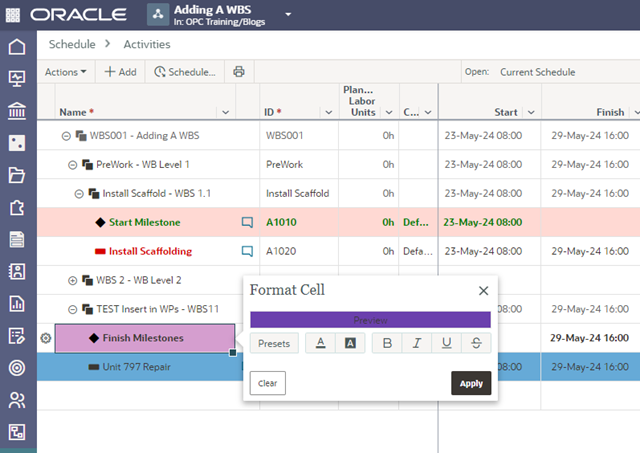Open the folder icon in the sidebar
640x453 pixels.
pyautogui.click(x=17, y=175)
